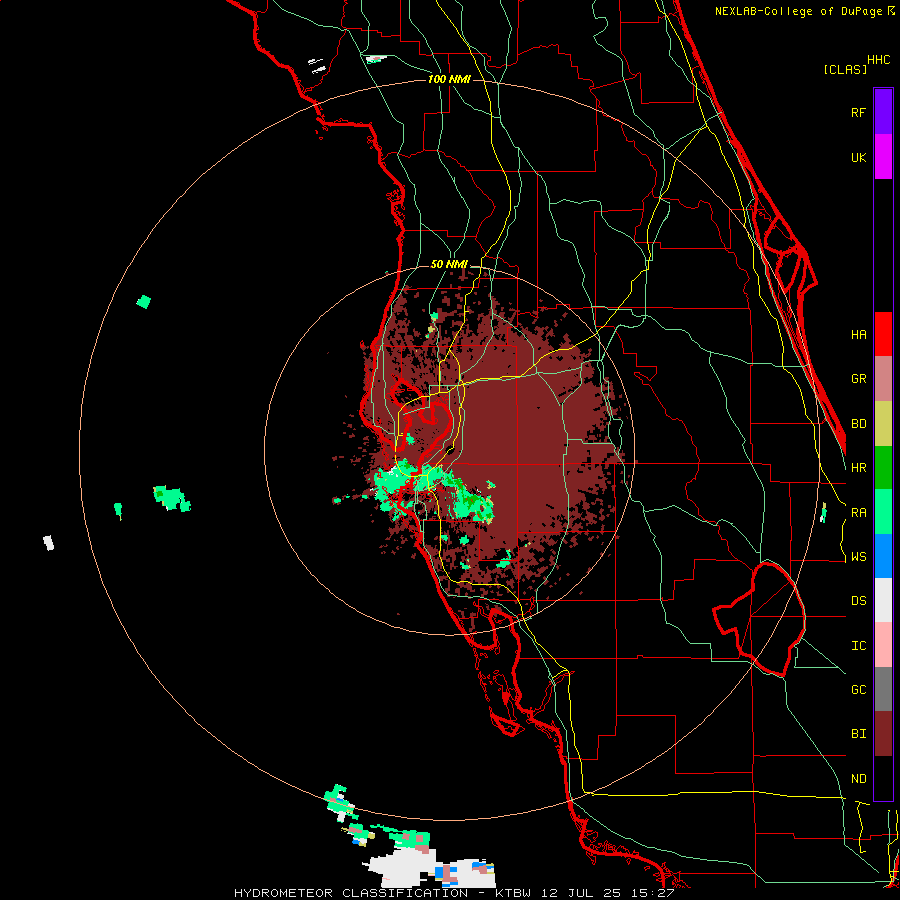Click the 'NEXLAB-College of DuPage' credit text
The height and width of the screenshot is (900, 900).
pos(798,11)
